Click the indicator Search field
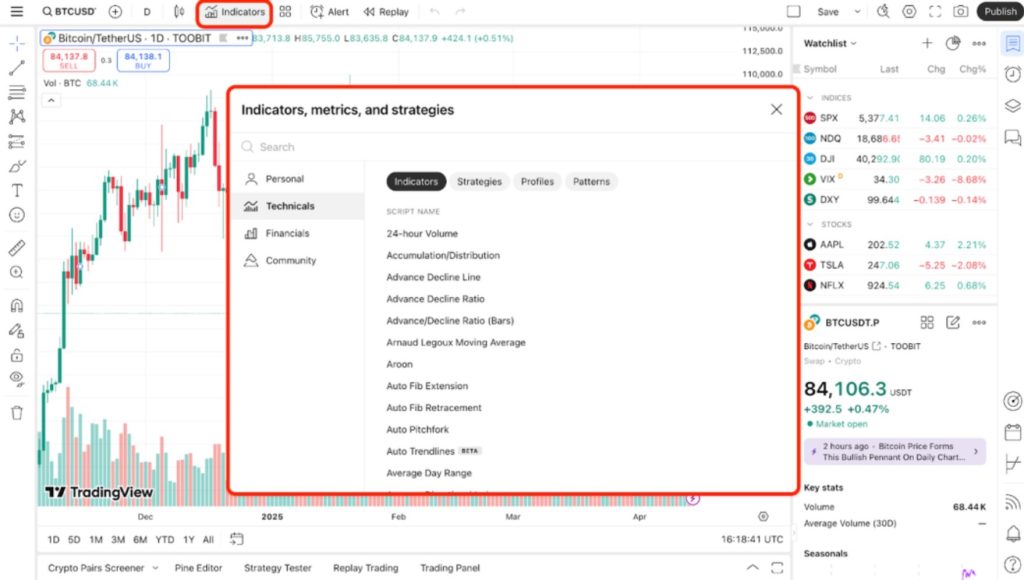The image size is (1024, 580). 515,147
